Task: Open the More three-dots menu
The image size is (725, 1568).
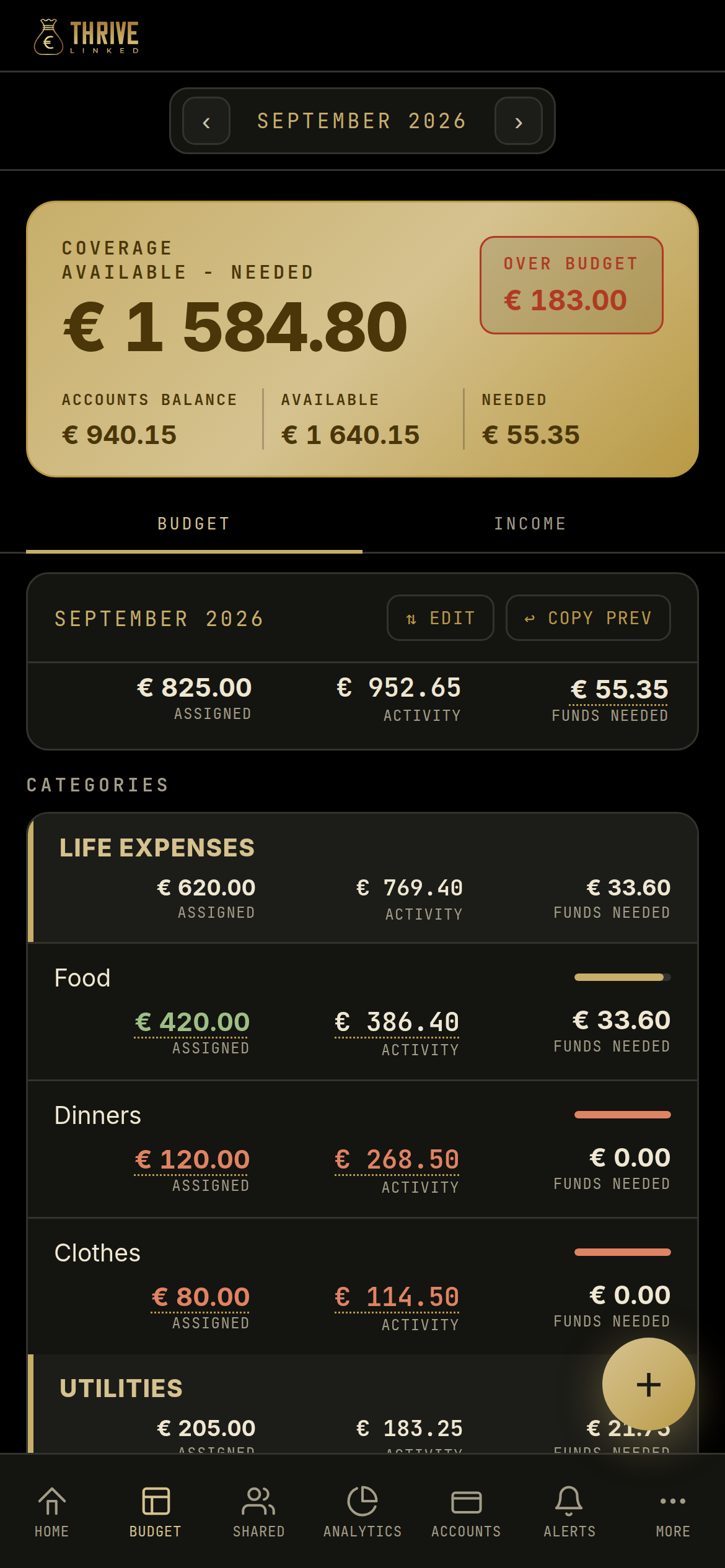Action: point(673,1500)
